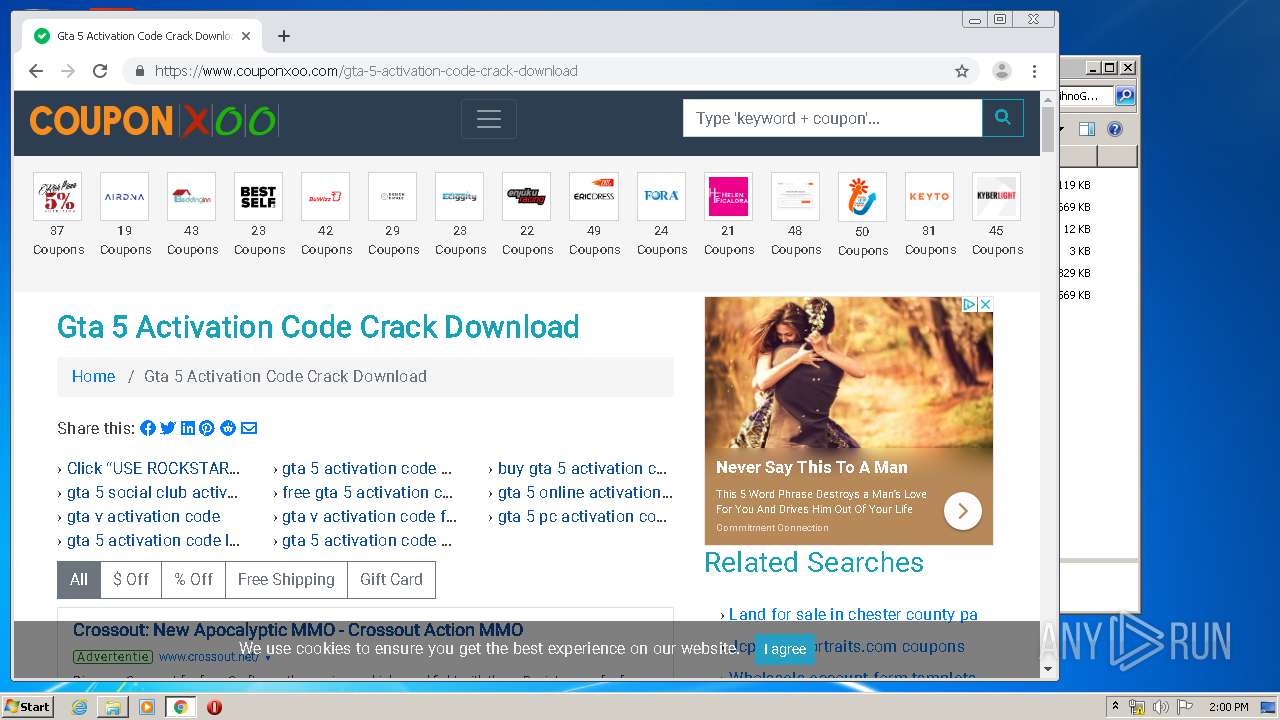Expand the hamburger navigation menu
The height and width of the screenshot is (720, 1280).
pyautogui.click(x=489, y=119)
